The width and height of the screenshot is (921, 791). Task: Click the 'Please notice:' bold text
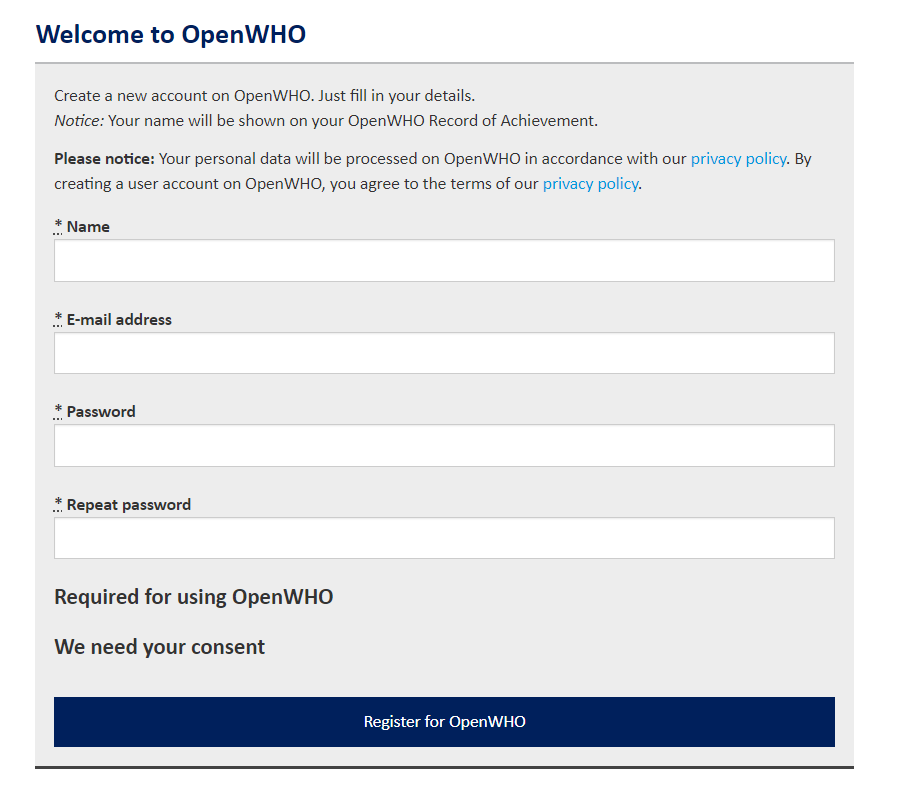point(104,159)
